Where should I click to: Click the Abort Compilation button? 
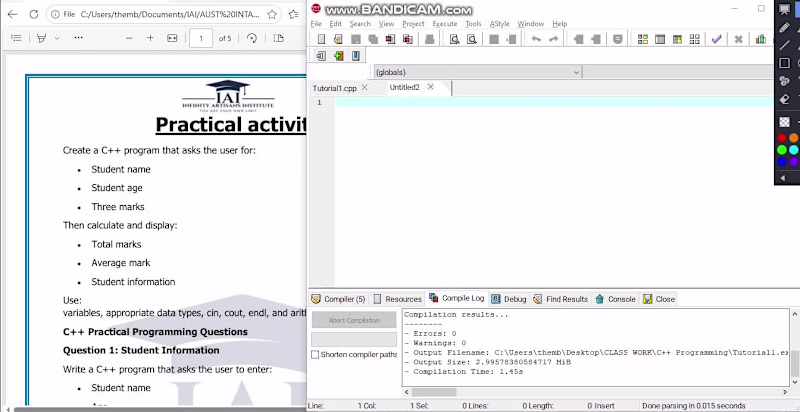pos(354,320)
